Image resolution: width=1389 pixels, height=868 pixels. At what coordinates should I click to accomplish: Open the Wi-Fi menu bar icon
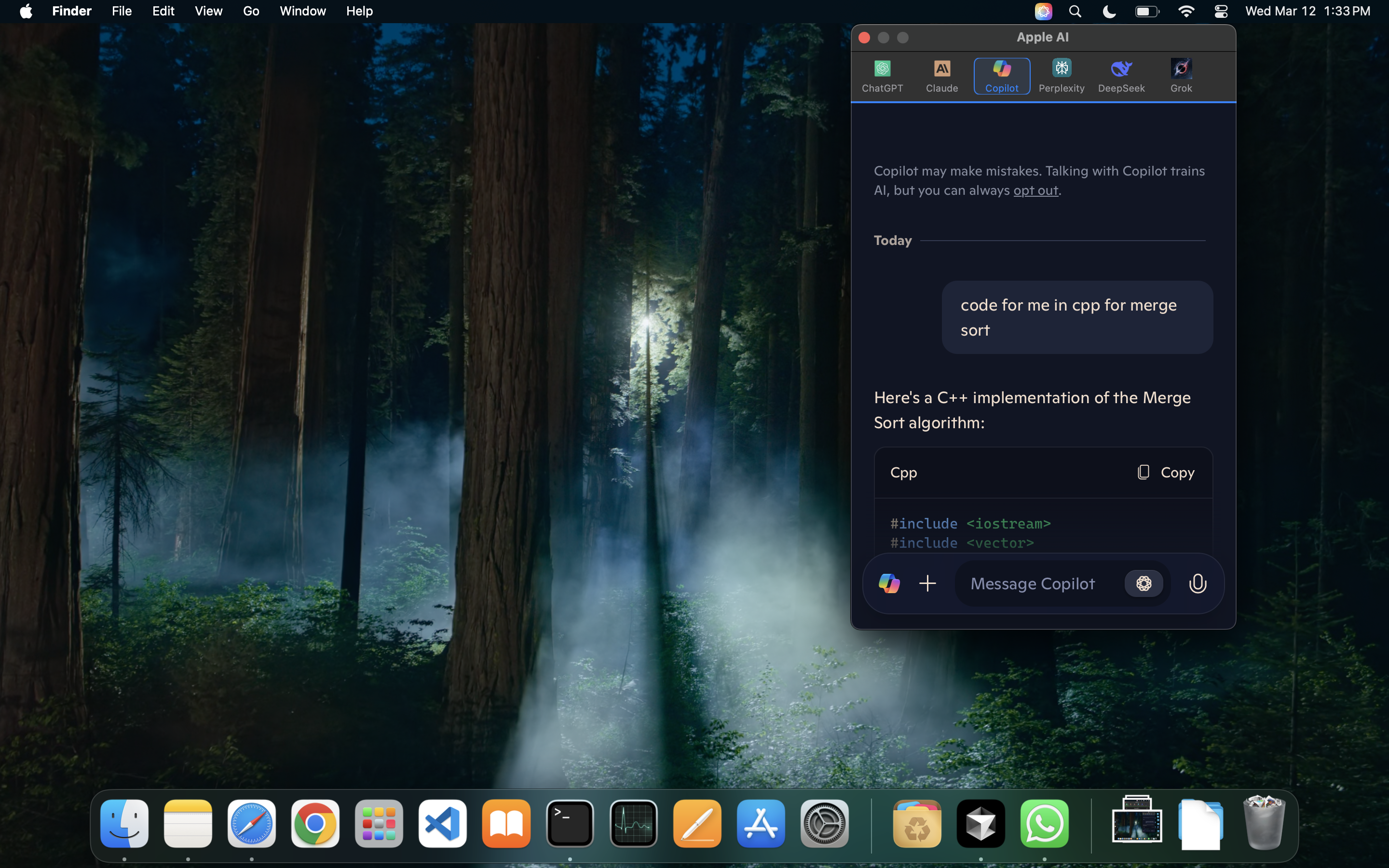[x=1186, y=12]
